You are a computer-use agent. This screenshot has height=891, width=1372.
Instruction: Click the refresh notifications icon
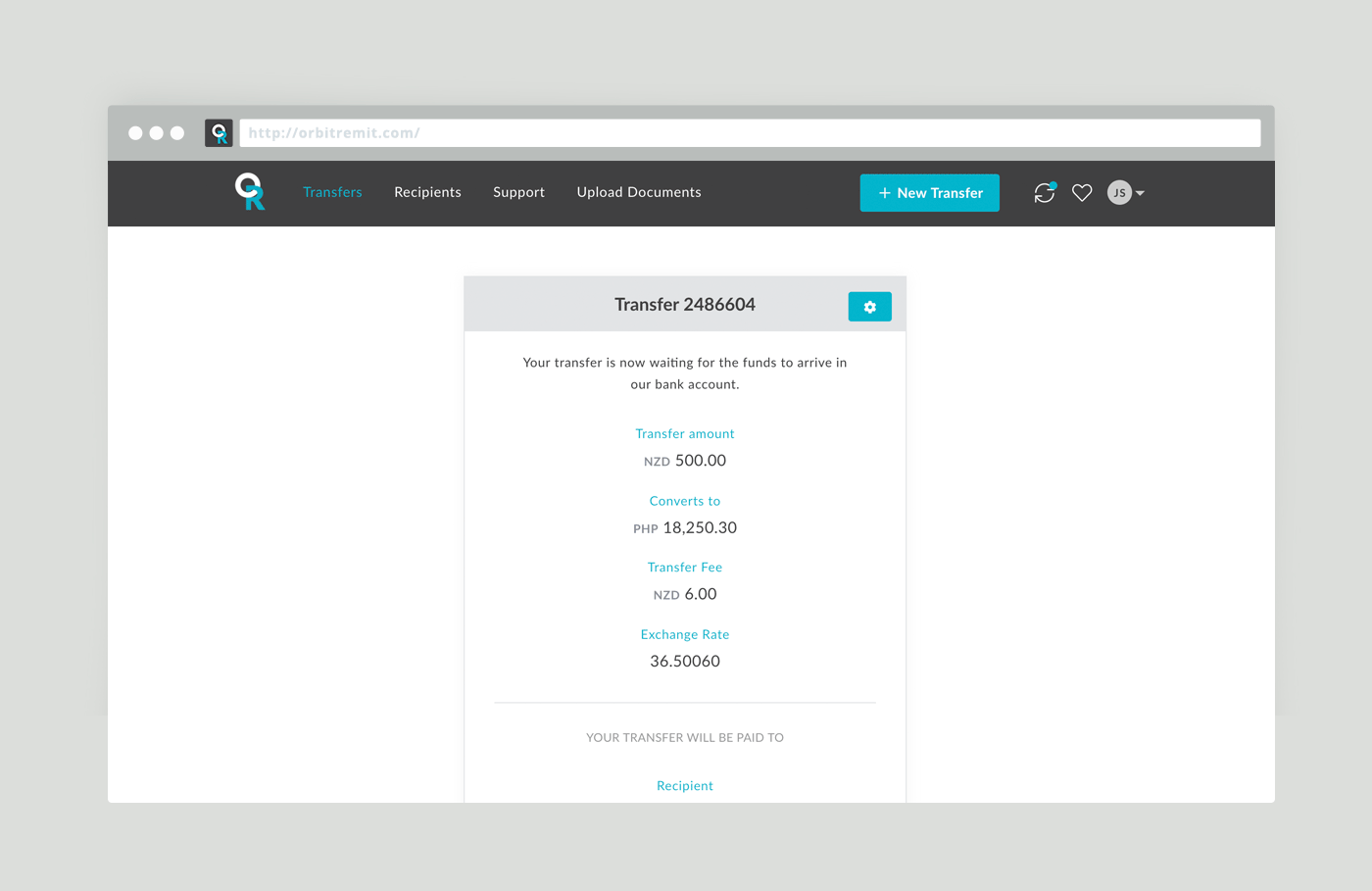(1045, 193)
